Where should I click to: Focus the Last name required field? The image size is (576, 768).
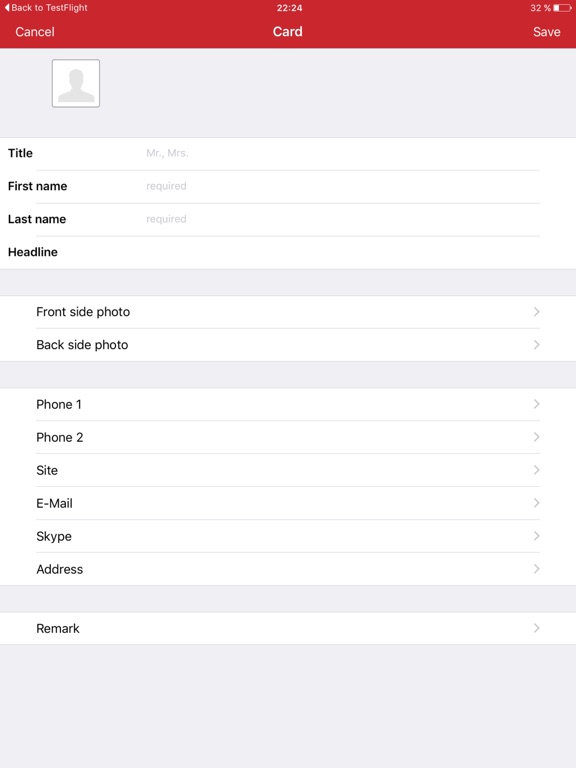coord(343,219)
